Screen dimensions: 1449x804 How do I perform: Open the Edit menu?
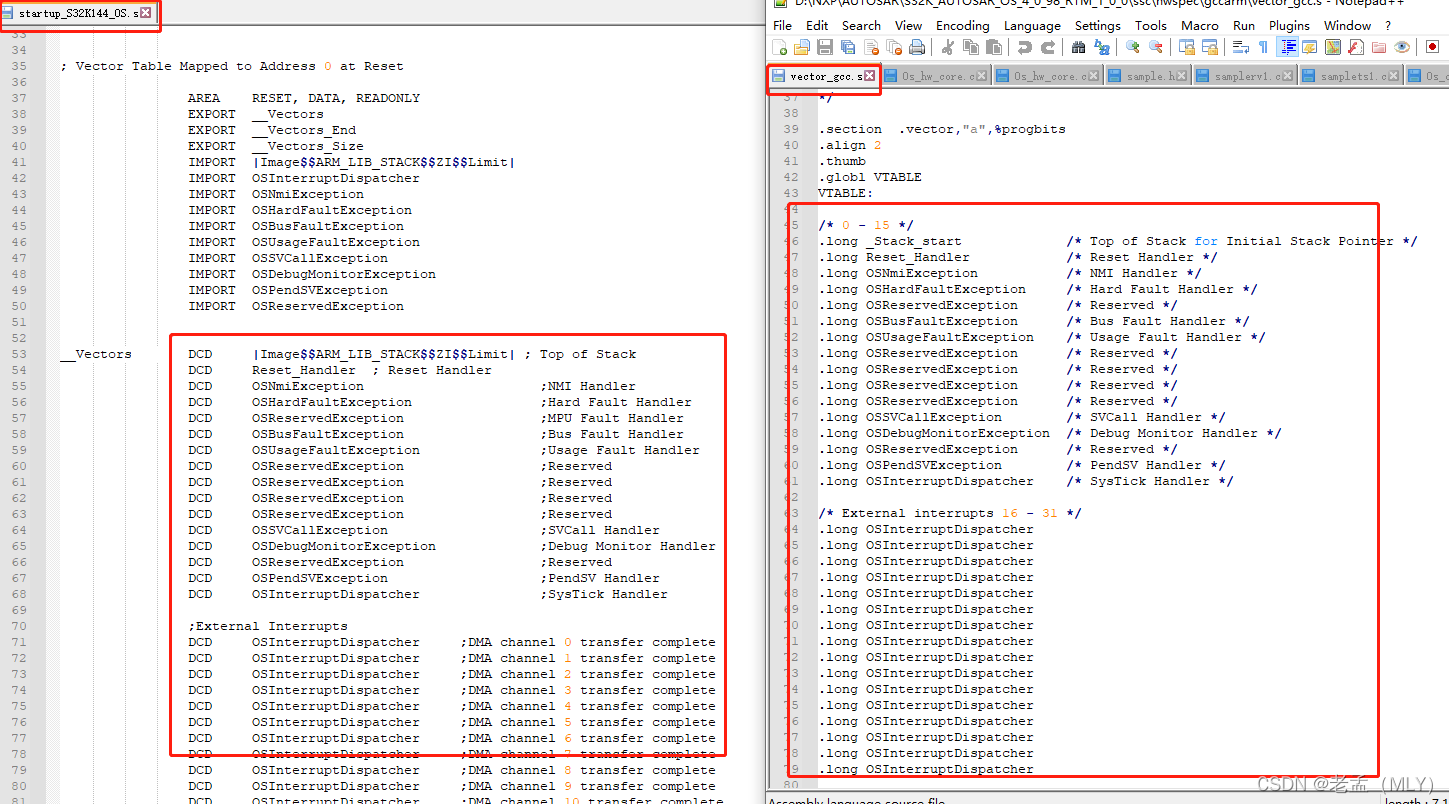817,25
